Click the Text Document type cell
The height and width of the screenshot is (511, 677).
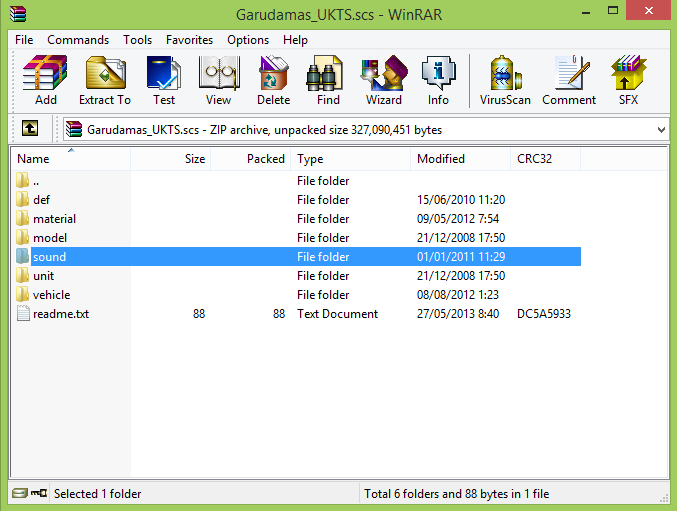click(337, 313)
